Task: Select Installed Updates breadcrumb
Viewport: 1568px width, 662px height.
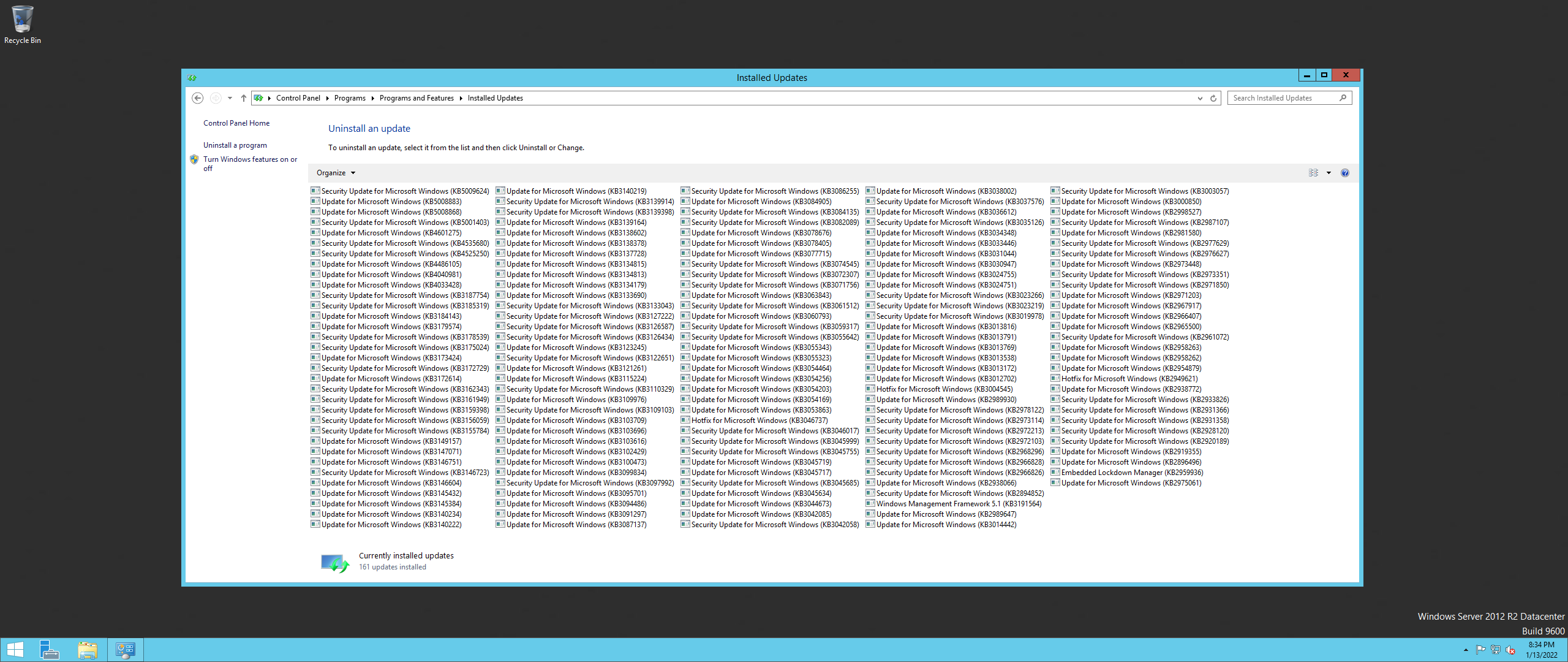Action: (x=495, y=98)
